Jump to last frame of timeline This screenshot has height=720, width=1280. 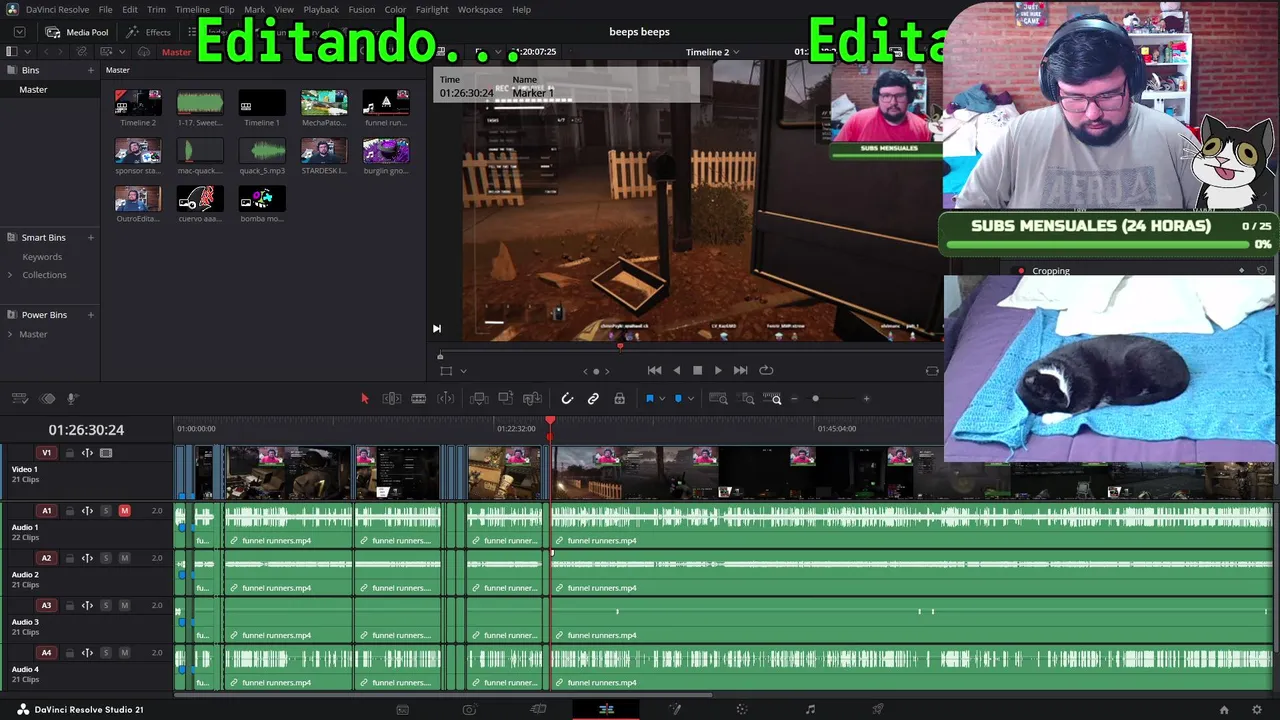click(740, 370)
